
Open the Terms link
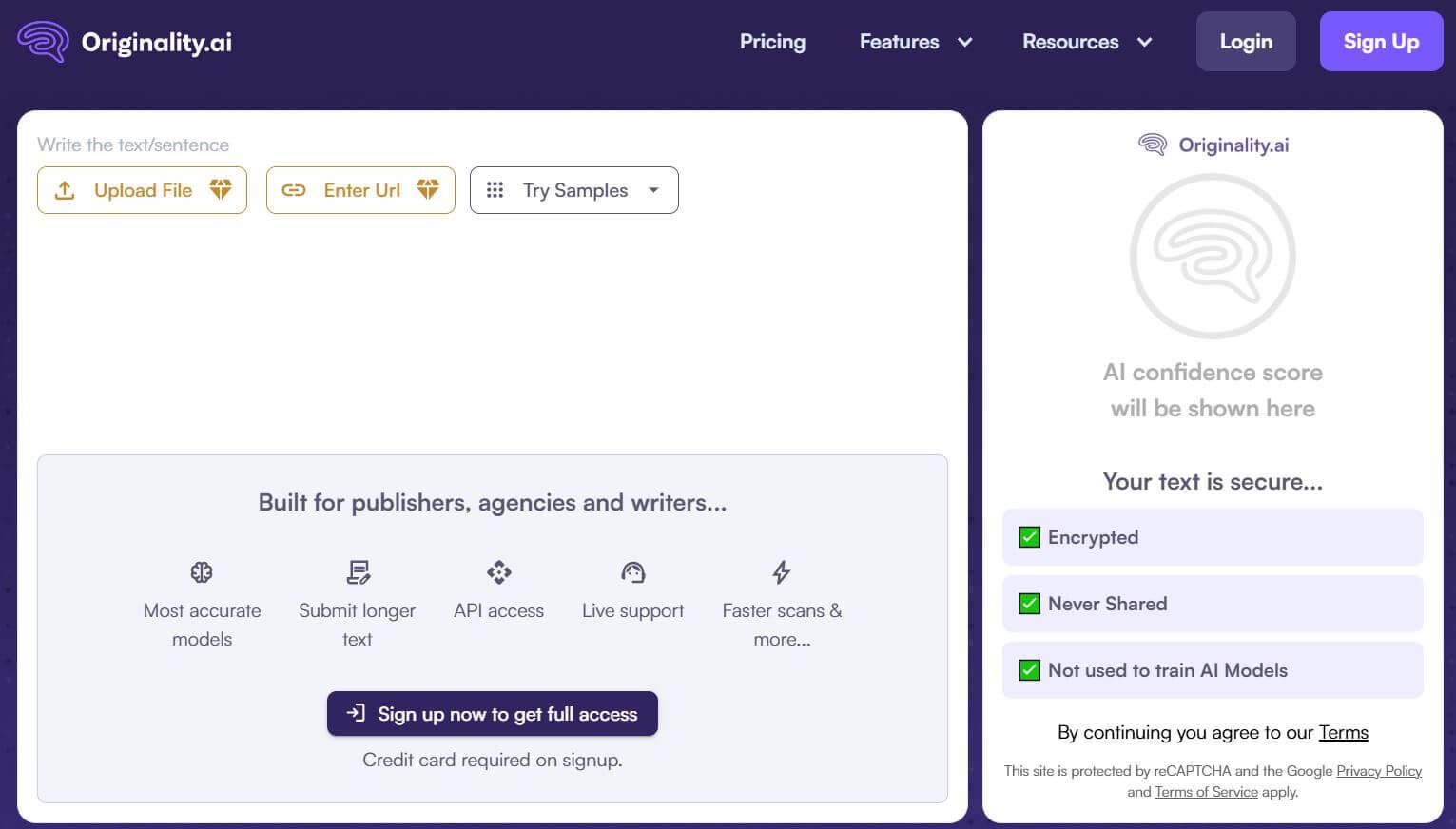[x=1343, y=732]
